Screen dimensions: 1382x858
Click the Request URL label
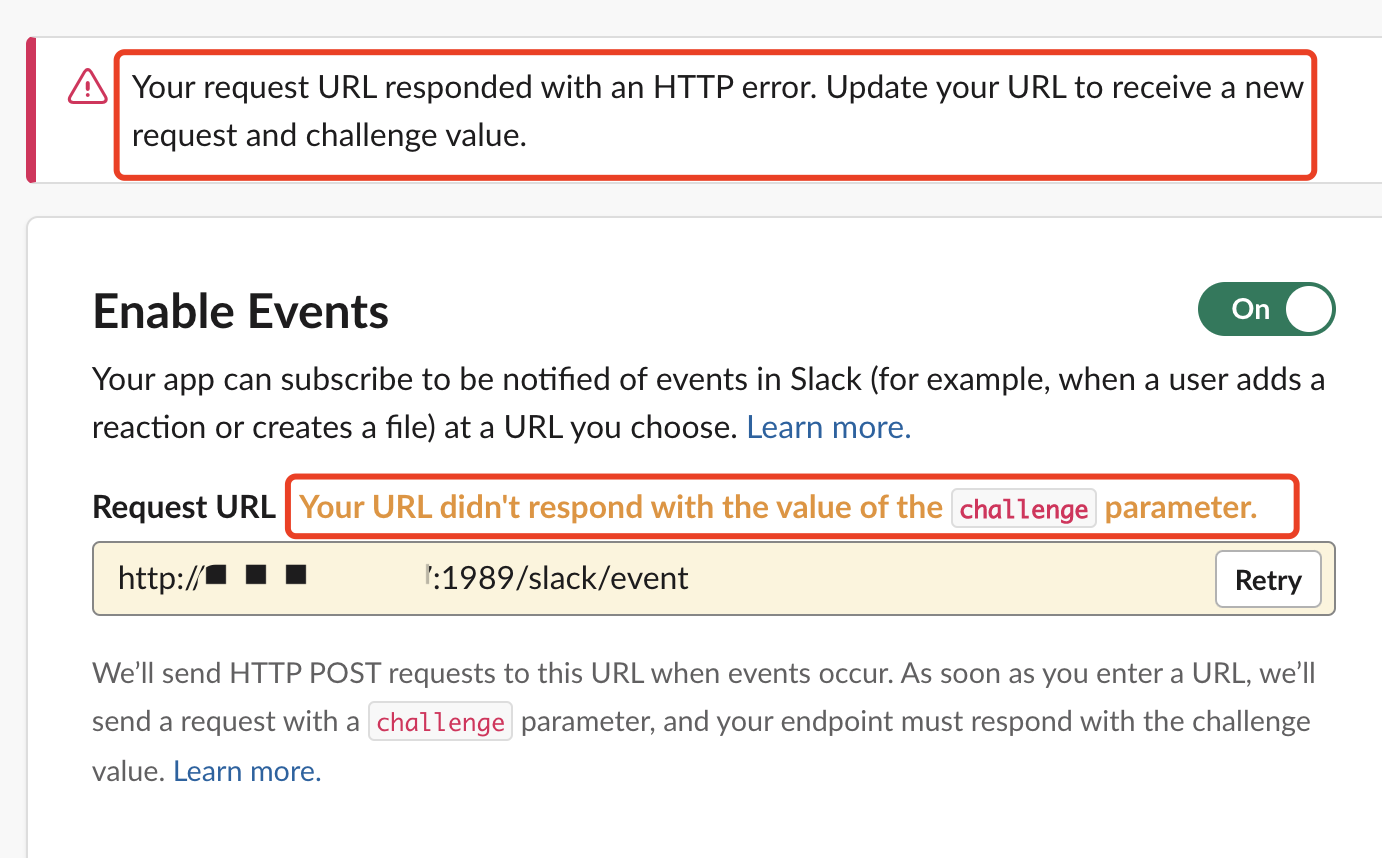(x=183, y=507)
